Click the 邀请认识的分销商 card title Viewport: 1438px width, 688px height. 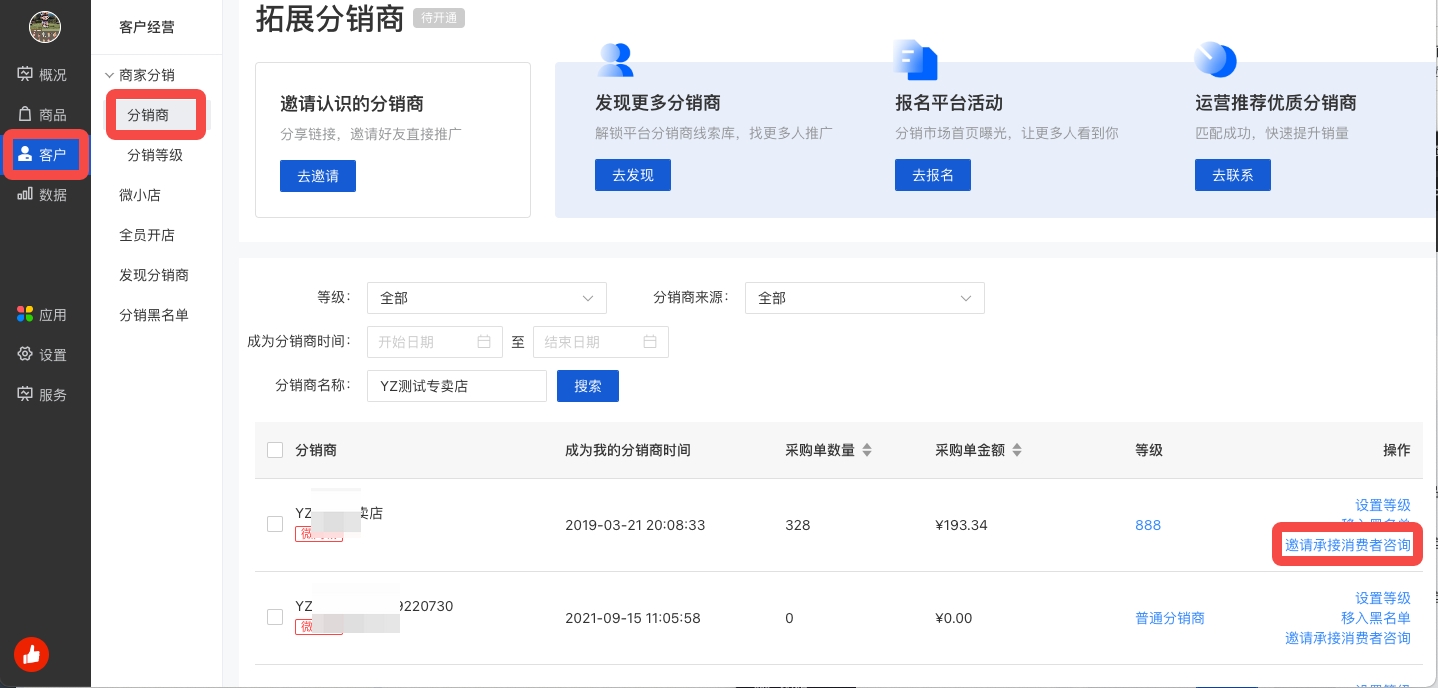point(352,104)
